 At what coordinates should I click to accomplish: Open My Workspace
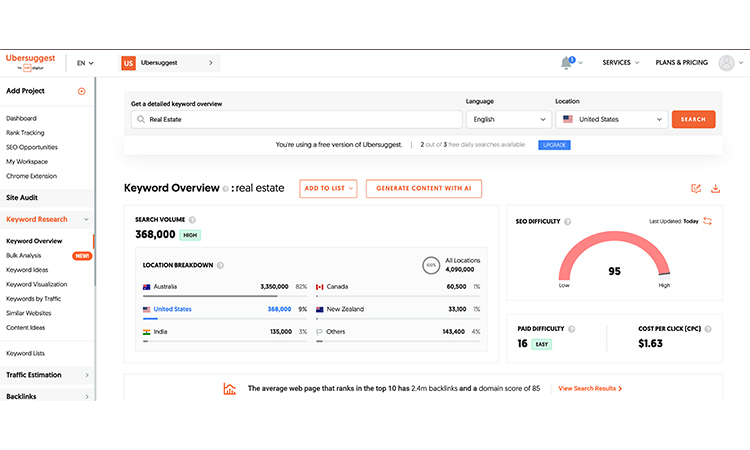(27, 162)
